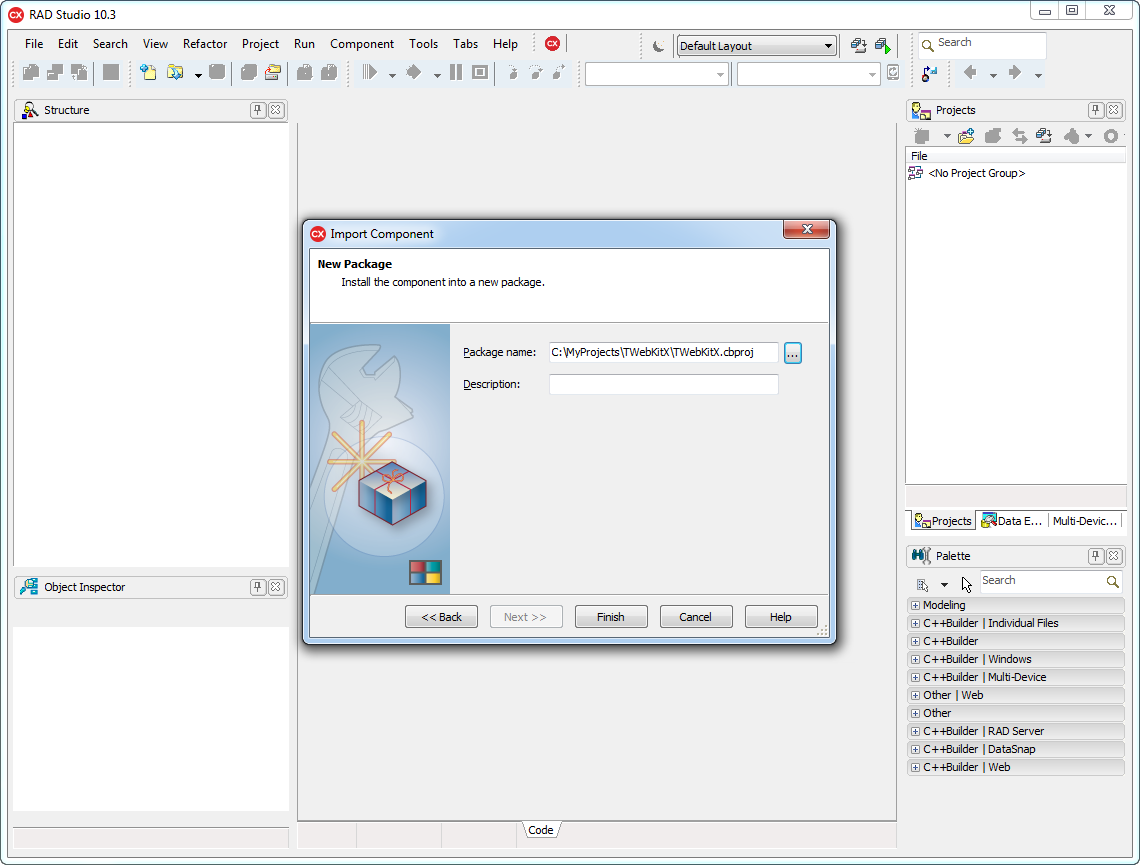The width and height of the screenshot is (1140, 865).
Task: Click the refresh devices icon
Action: (893, 73)
